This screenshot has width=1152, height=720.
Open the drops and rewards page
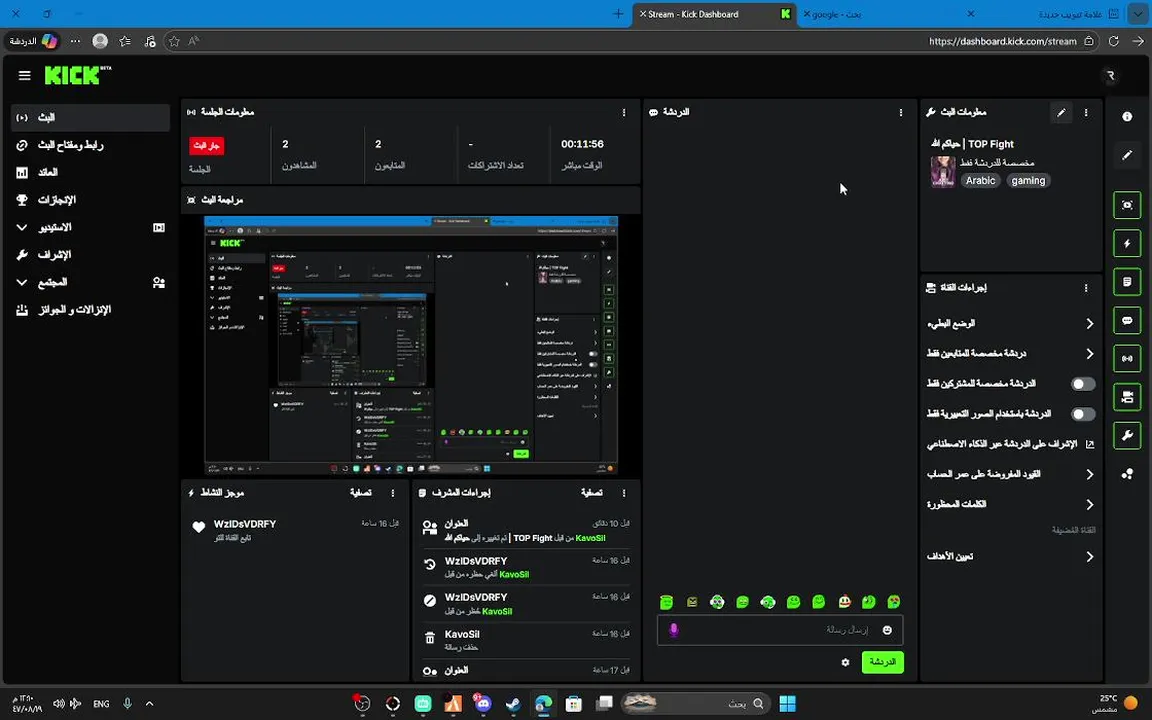click(90, 310)
